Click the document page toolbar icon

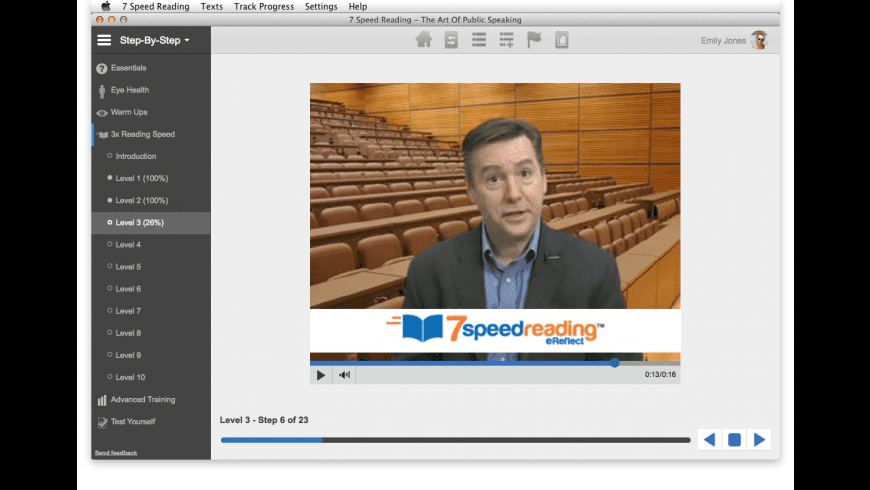click(x=562, y=40)
